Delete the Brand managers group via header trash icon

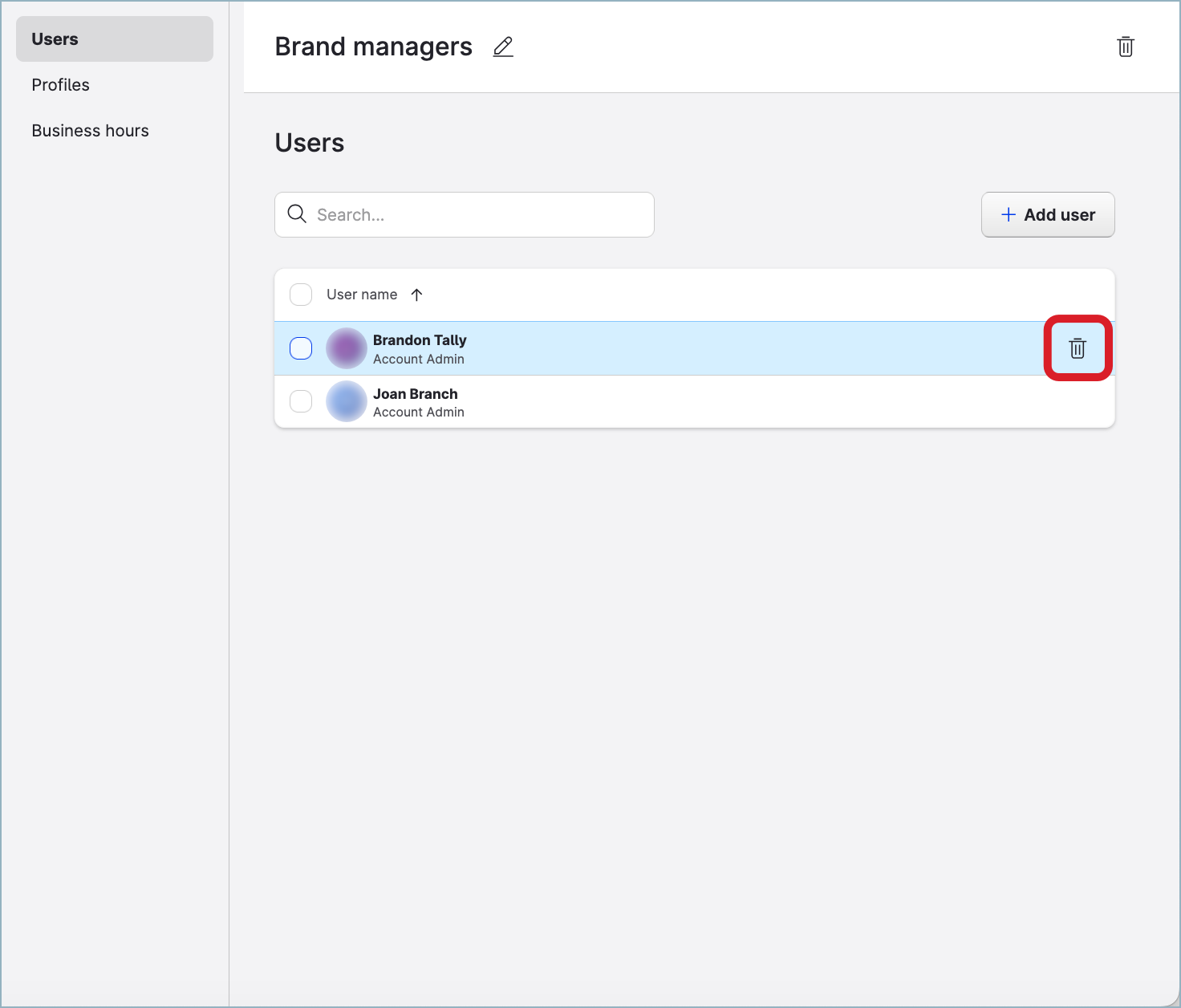click(x=1125, y=47)
